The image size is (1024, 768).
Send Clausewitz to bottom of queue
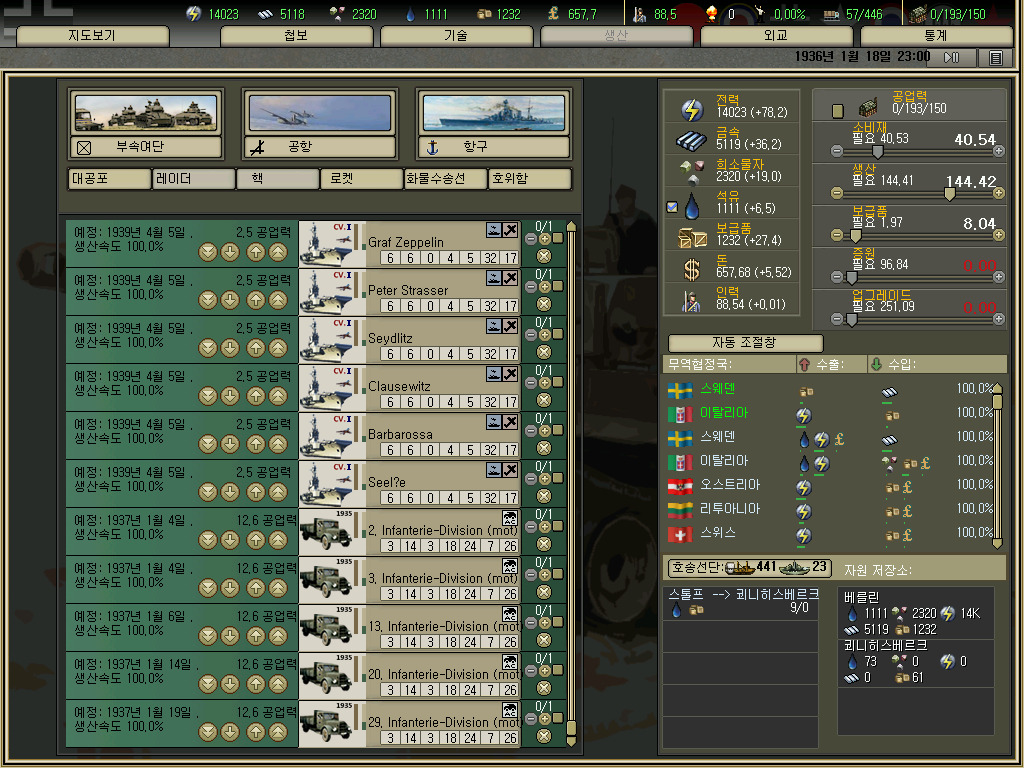click(x=208, y=395)
